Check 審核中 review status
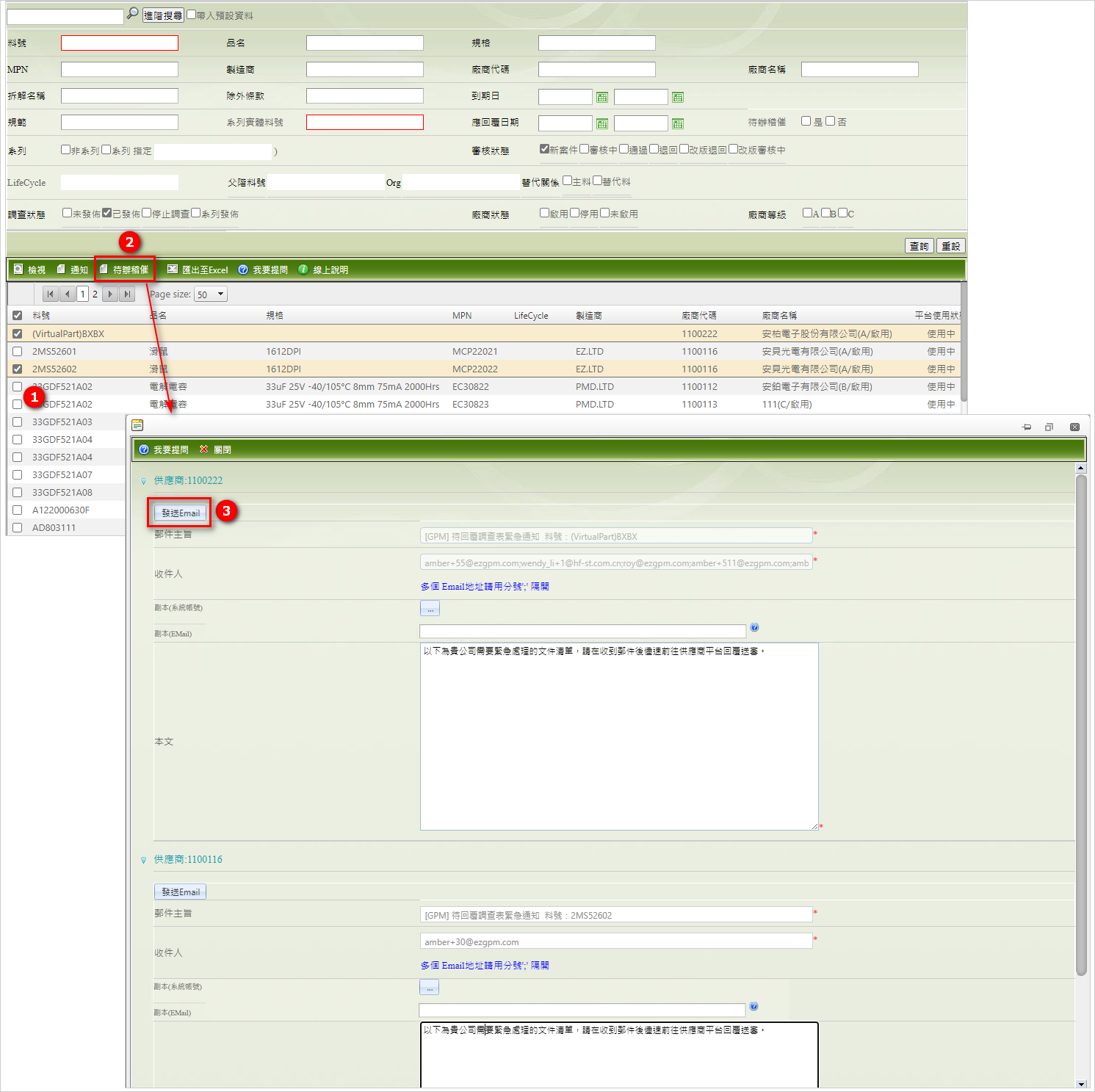Screen dimensions: 1095x1092 (x=584, y=148)
